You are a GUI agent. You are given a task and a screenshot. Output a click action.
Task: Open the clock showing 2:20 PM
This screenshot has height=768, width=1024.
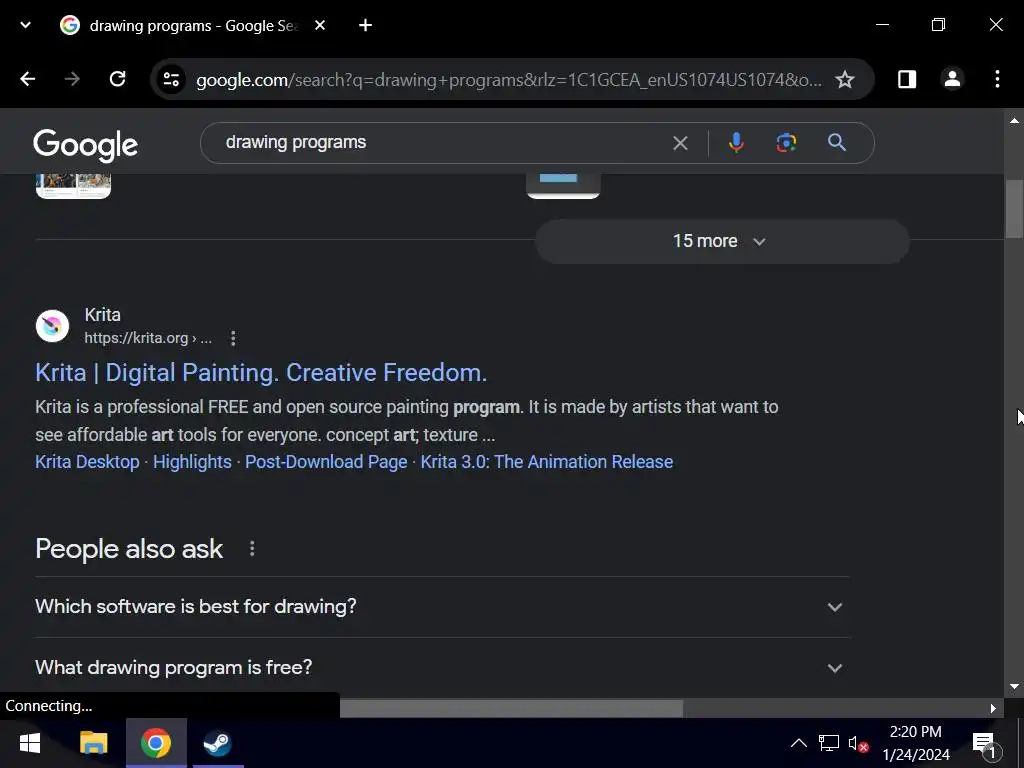click(x=916, y=743)
